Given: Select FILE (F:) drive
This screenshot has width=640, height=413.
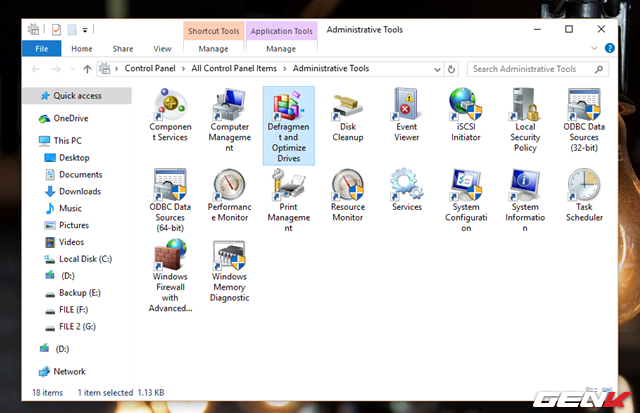Looking at the screenshot, I should (x=66, y=310).
